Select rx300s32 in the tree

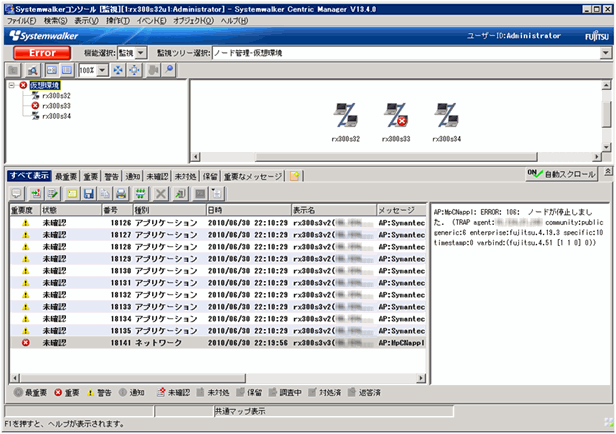coord(56,95)
